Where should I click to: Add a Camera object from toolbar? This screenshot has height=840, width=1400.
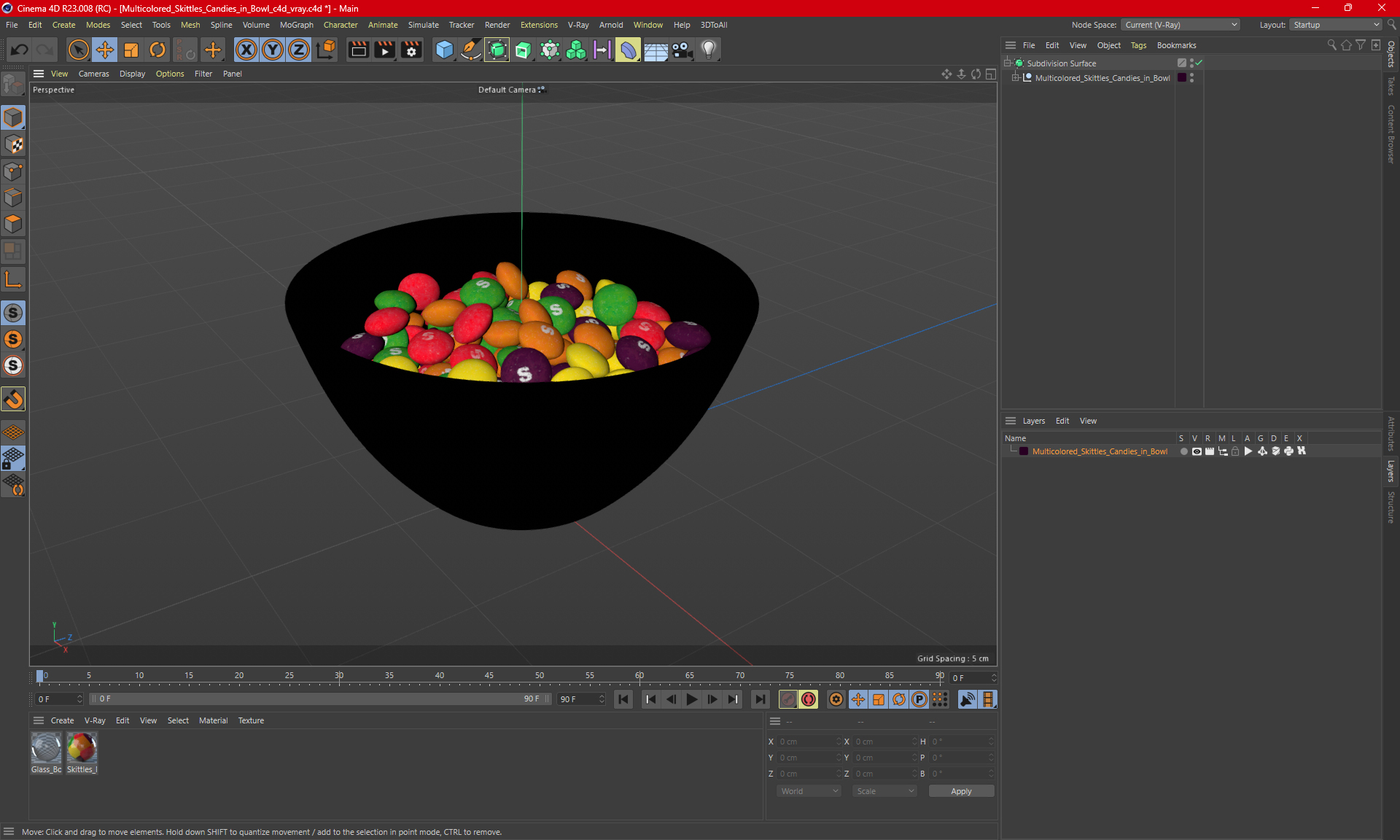tap(682, 50)
